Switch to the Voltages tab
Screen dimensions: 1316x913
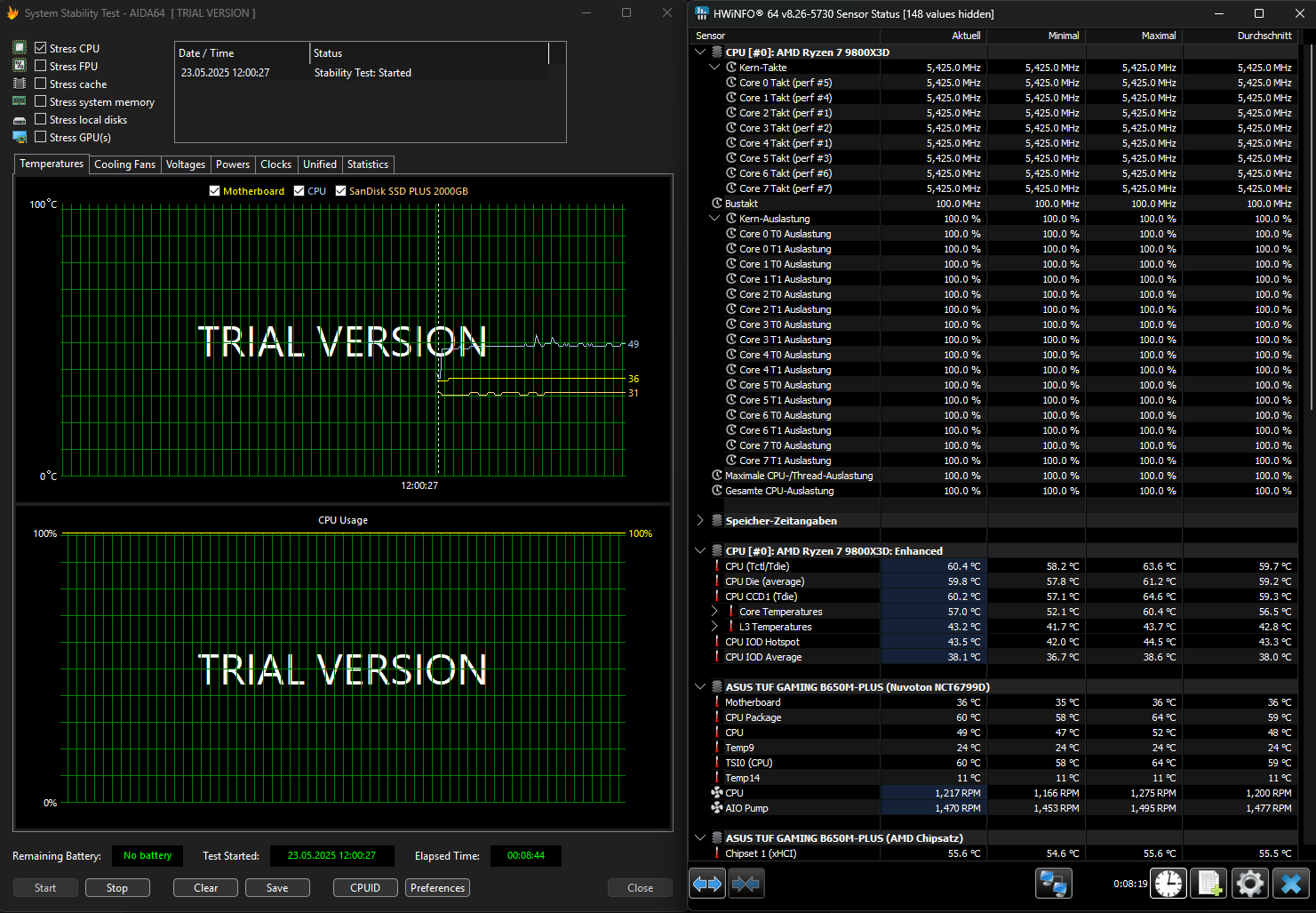coord(186,164)
